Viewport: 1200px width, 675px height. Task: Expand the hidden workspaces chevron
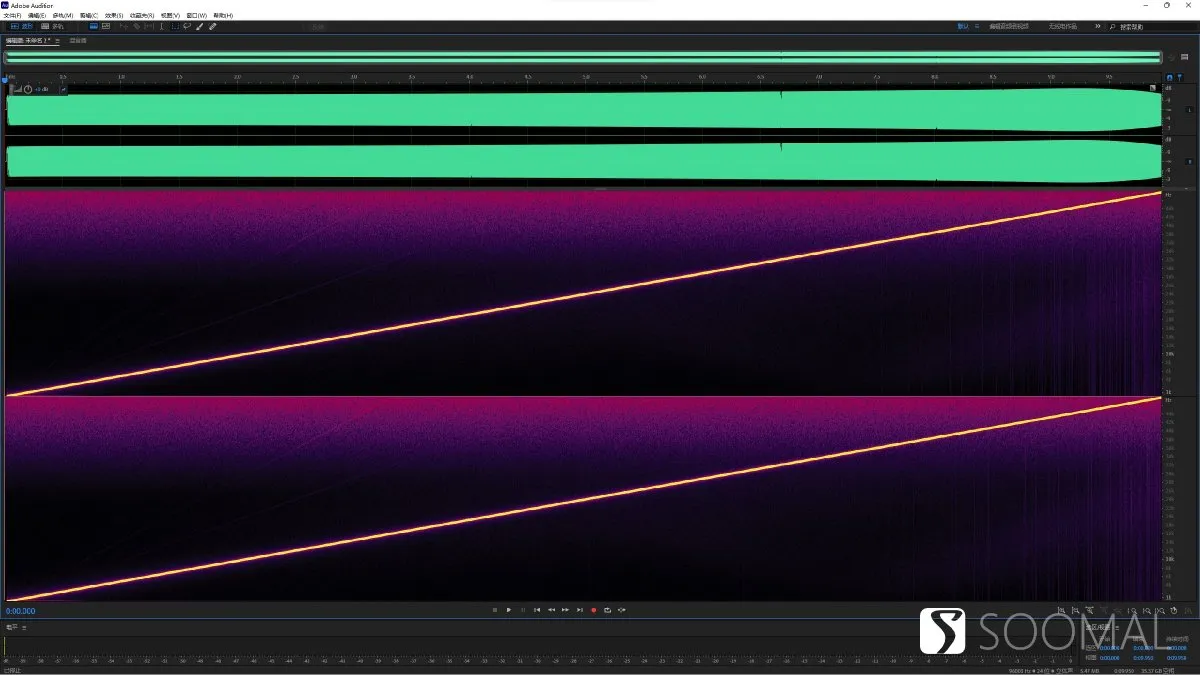click(x=1097, y=26)
